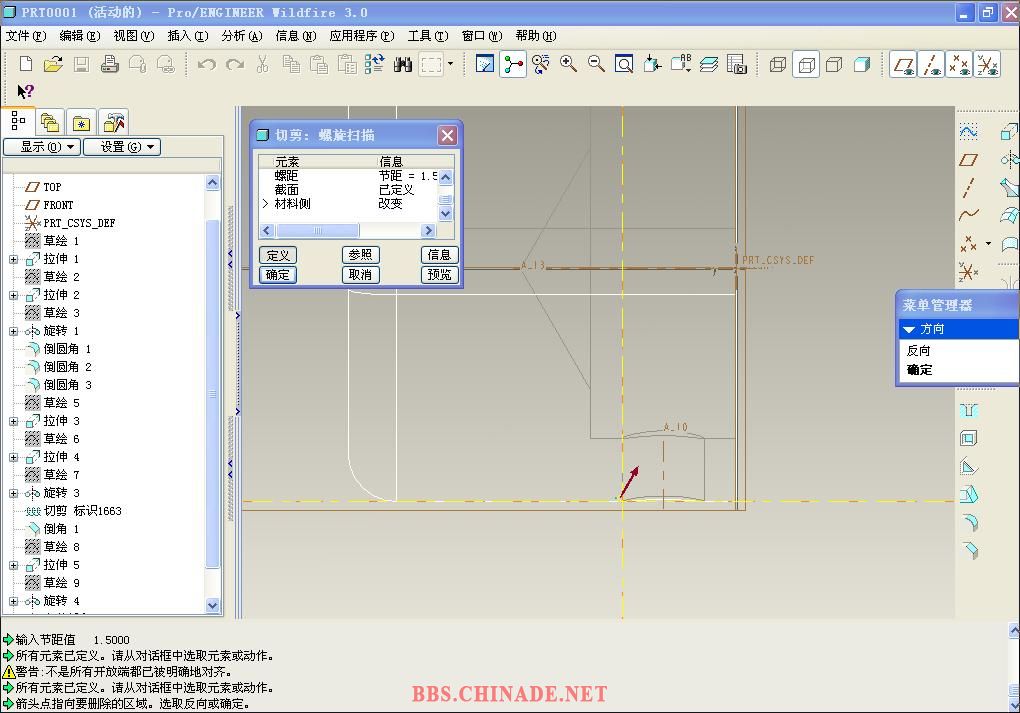Switch to hidden line display mode

click(806, 64)
